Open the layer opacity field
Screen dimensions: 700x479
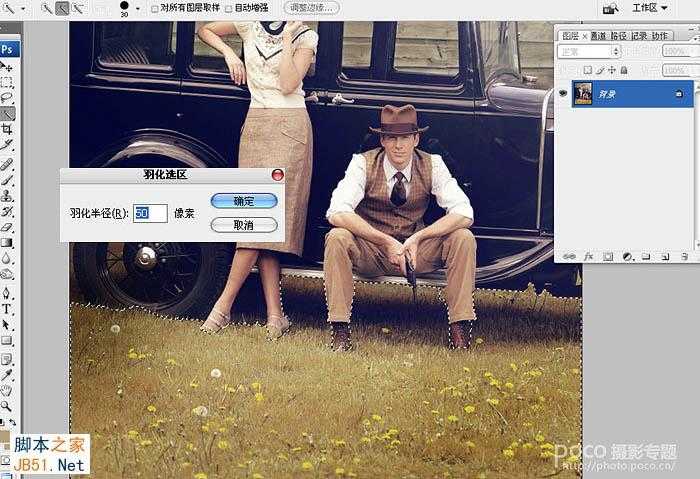[679, 51]
